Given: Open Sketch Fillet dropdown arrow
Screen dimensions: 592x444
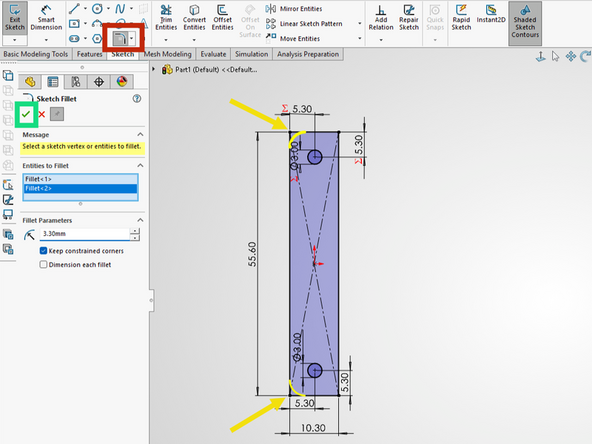Looking at the screenshot, I should [131, 39].
